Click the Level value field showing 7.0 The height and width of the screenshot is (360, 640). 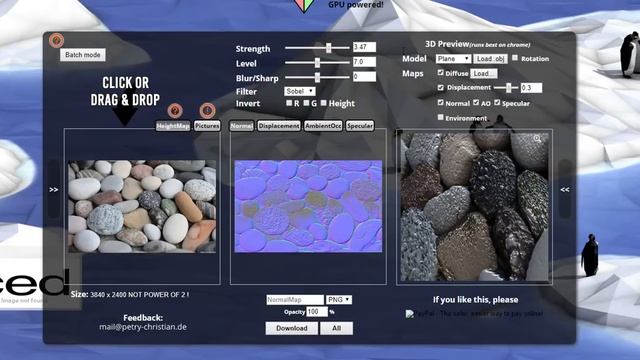click(x=364, y=62)
